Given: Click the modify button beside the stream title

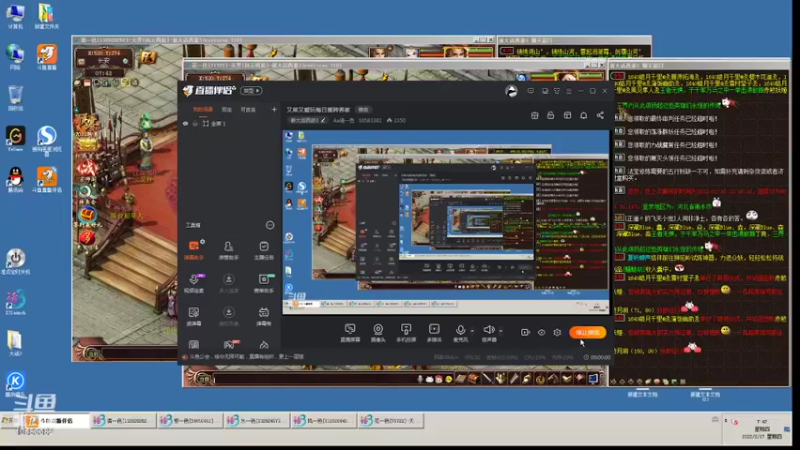Looking at the screenshot, I should pos(363,110).
